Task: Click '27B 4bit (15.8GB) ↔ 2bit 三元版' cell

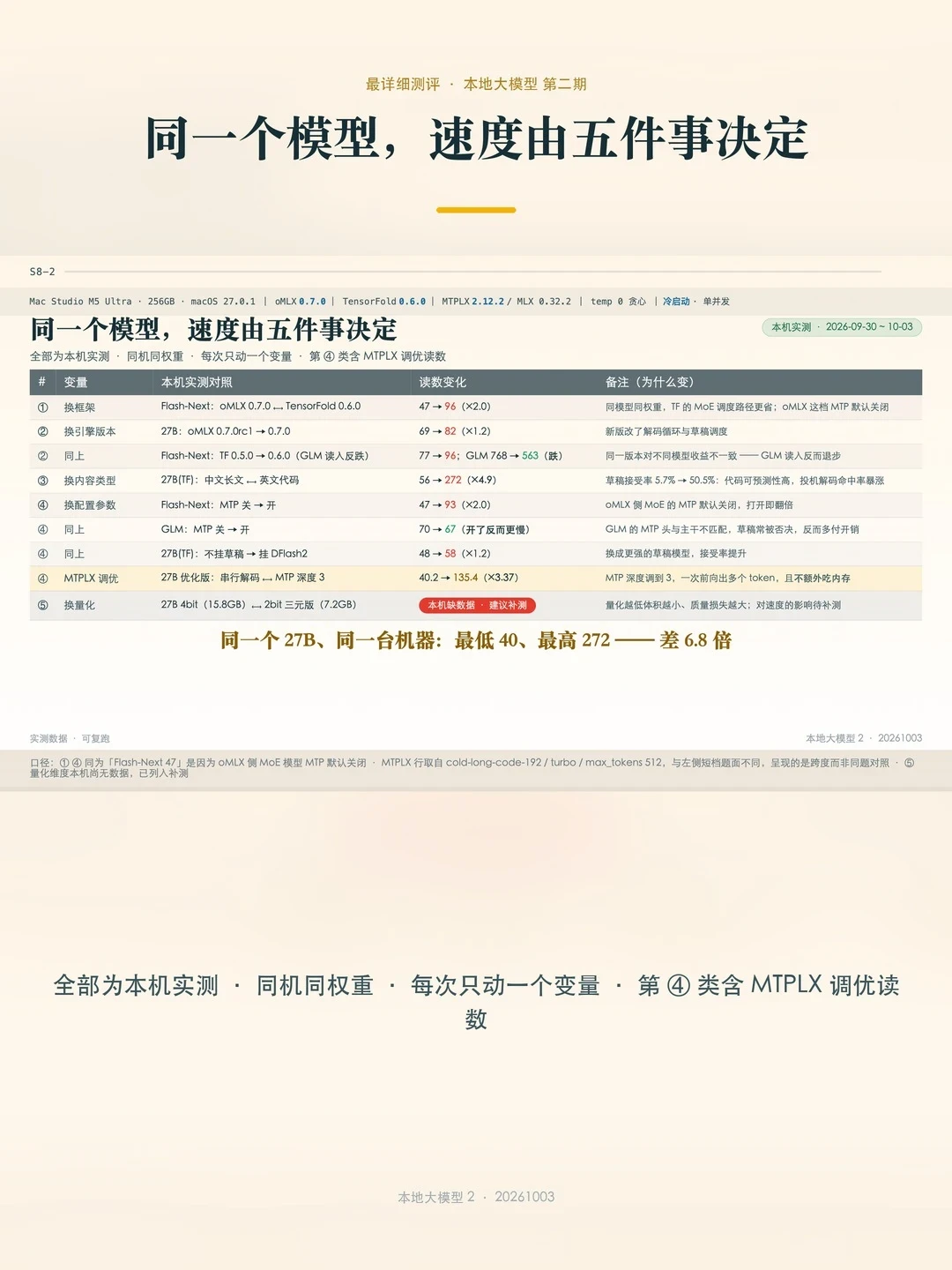Action: coord(258,605)
